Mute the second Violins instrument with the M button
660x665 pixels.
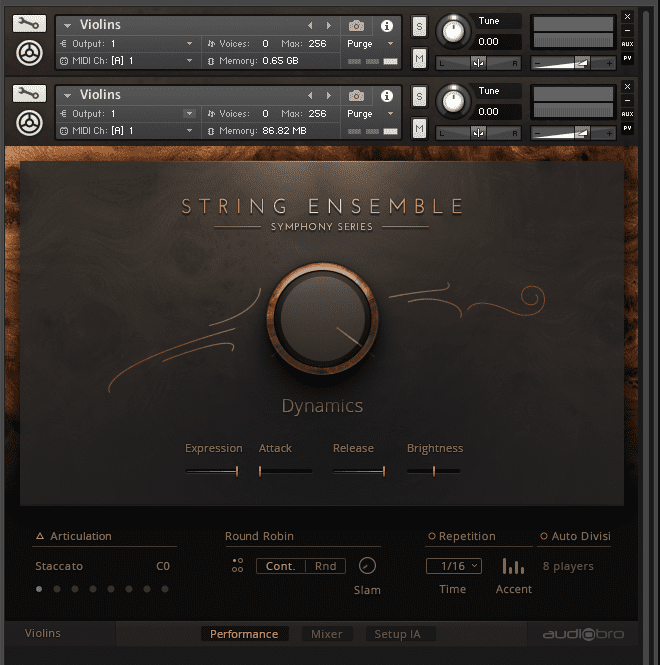click(419, 128)
